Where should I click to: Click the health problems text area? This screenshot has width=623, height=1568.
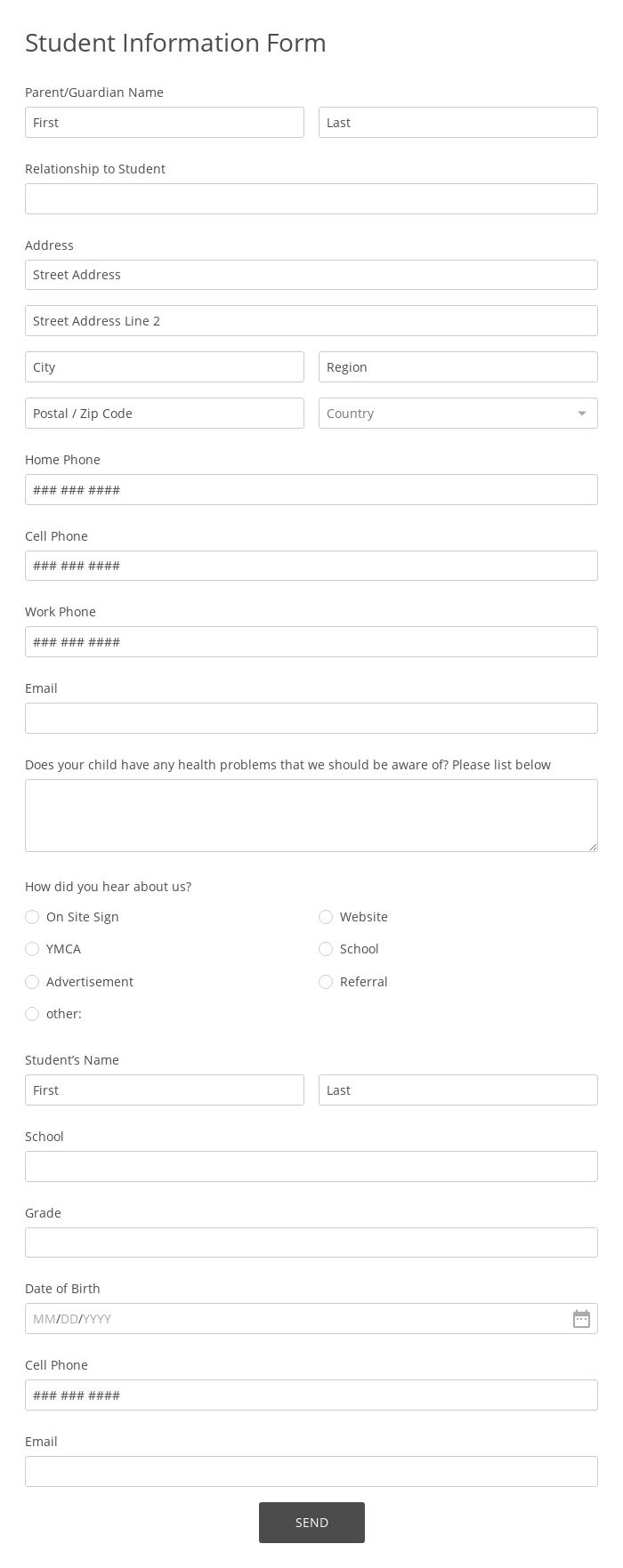(311, 815)
